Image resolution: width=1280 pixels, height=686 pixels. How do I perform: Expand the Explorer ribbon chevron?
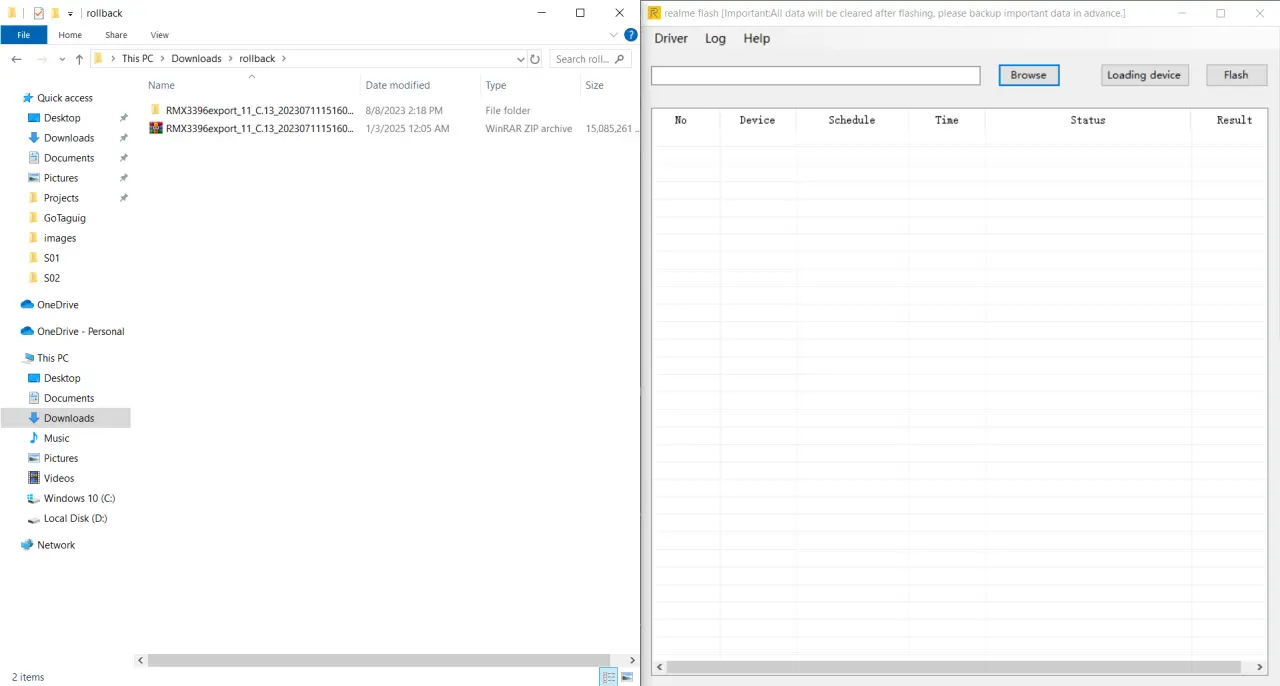click(614, 35)
